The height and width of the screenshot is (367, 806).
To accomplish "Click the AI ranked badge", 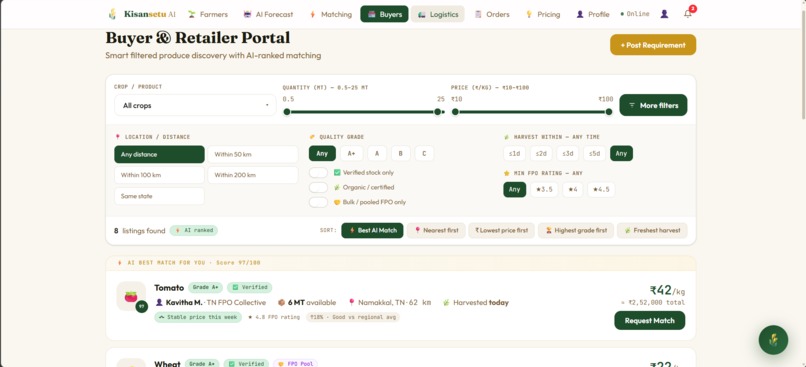I will pos(194,230).
